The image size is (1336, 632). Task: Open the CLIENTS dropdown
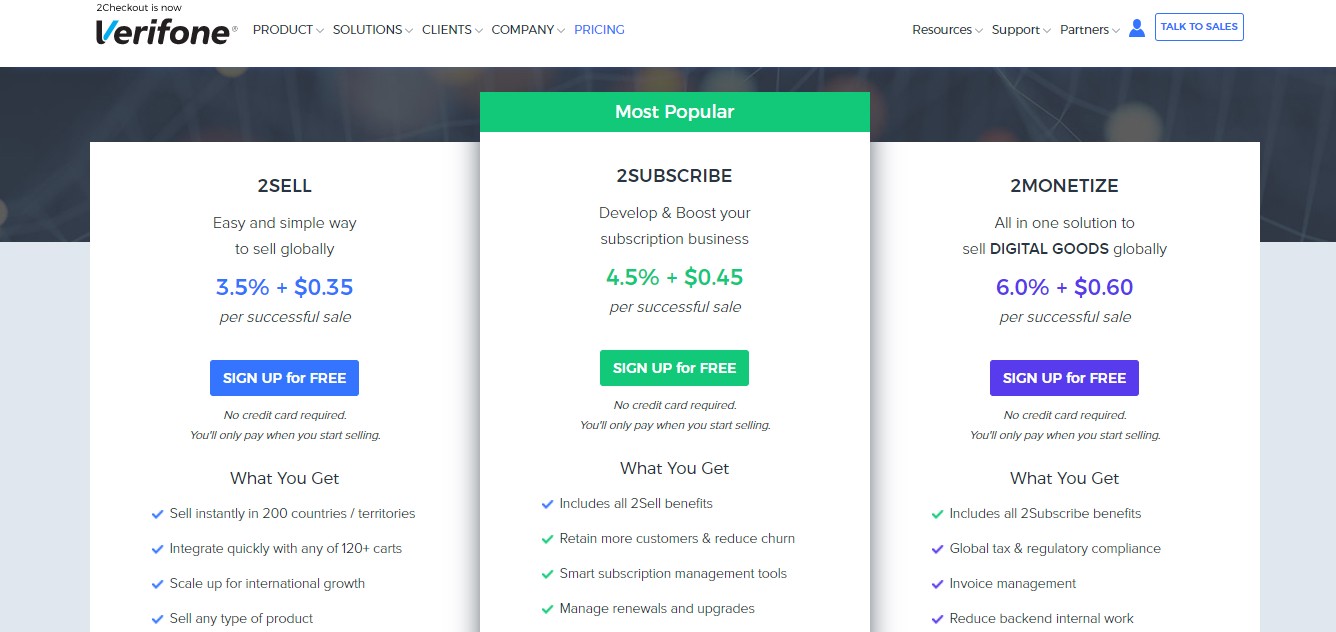452,30
